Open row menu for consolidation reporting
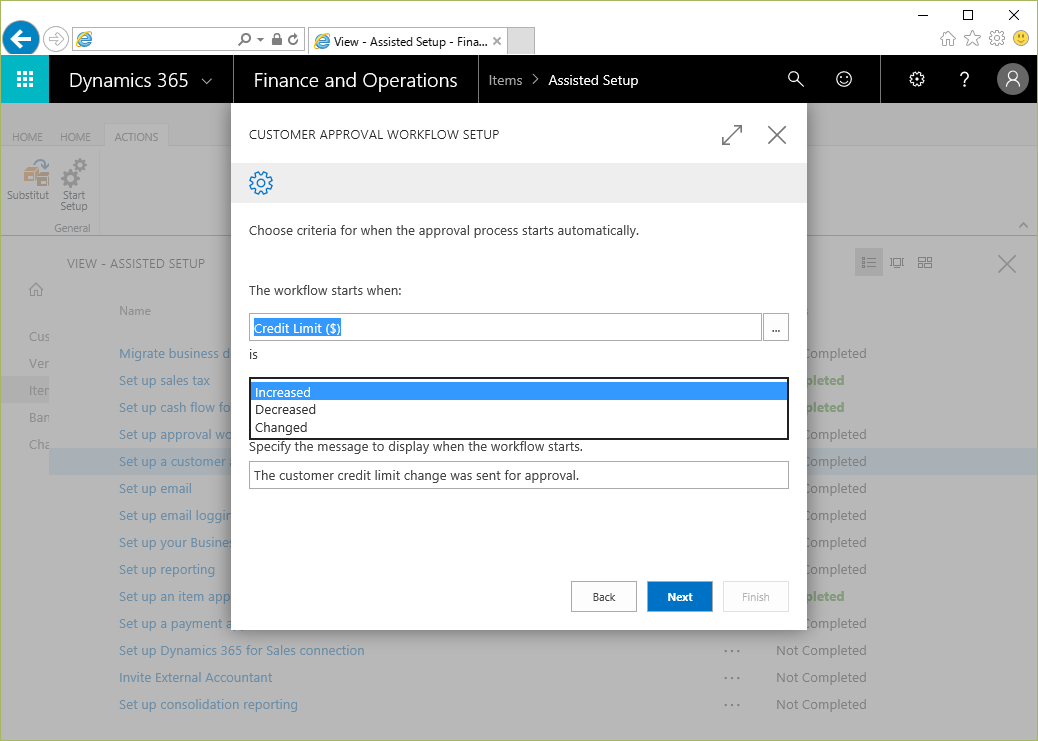Viewport: 1038px width, 741px height. [x=731, y=705]
